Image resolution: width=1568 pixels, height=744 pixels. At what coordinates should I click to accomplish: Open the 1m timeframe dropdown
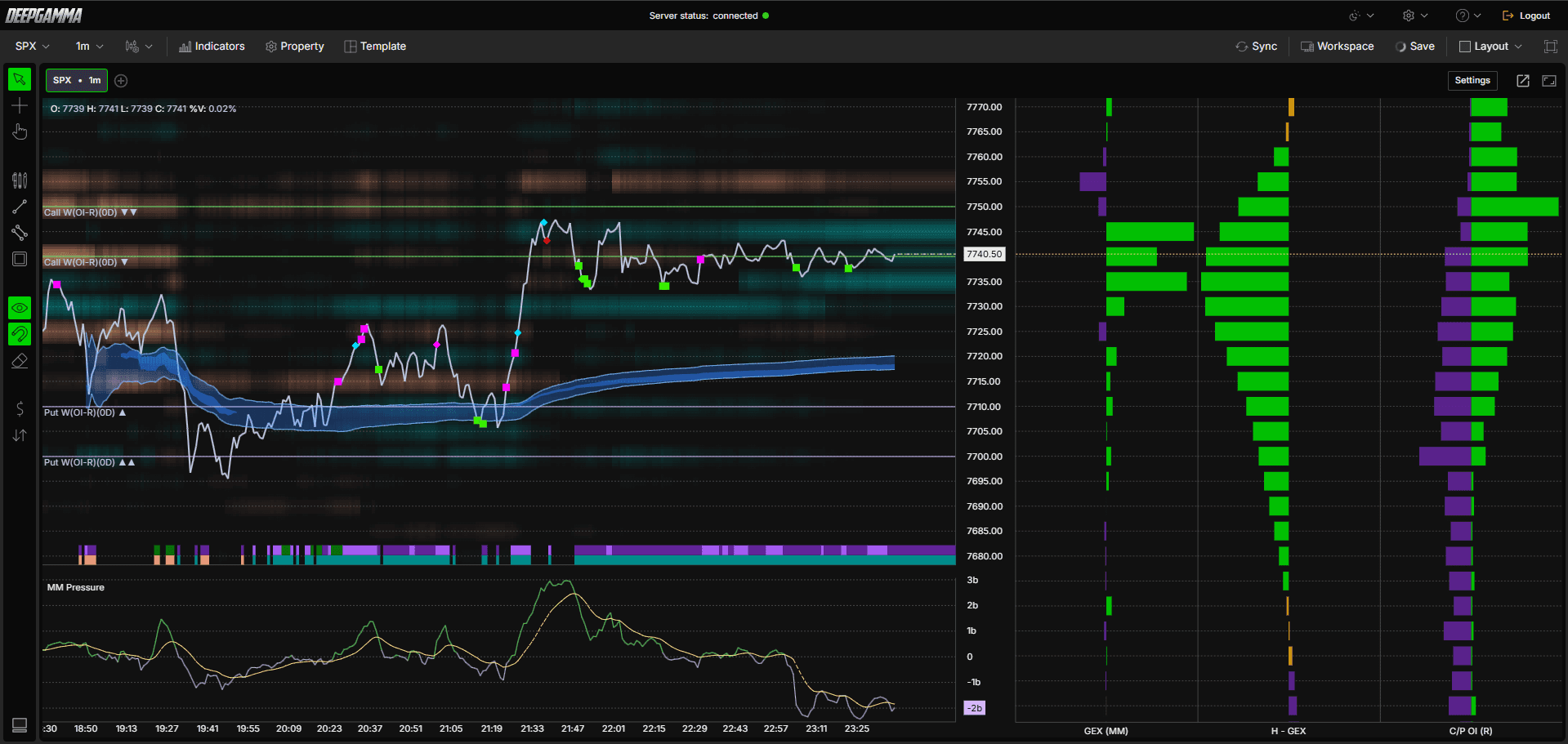pos(89,47)
